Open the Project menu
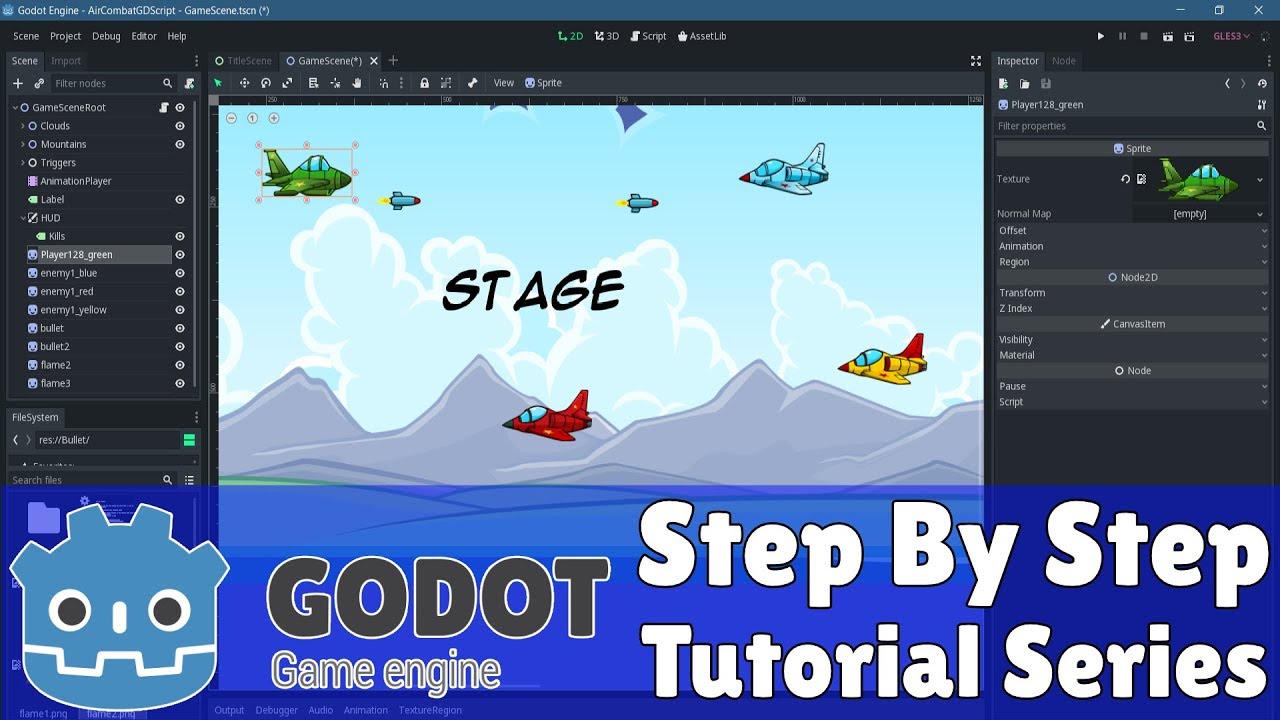The image size is (1280, 720). coord(65,36)
